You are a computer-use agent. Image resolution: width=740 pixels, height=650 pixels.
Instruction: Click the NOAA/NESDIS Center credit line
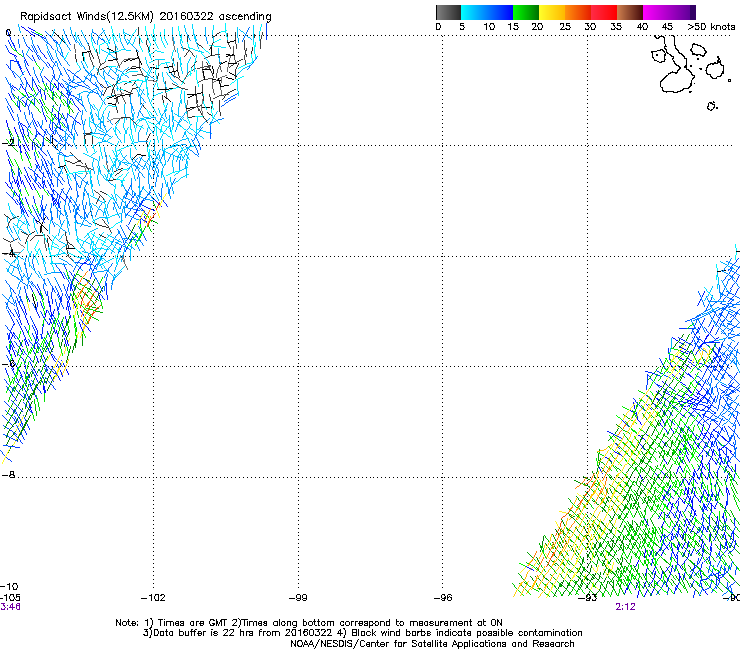pos(432,644)
